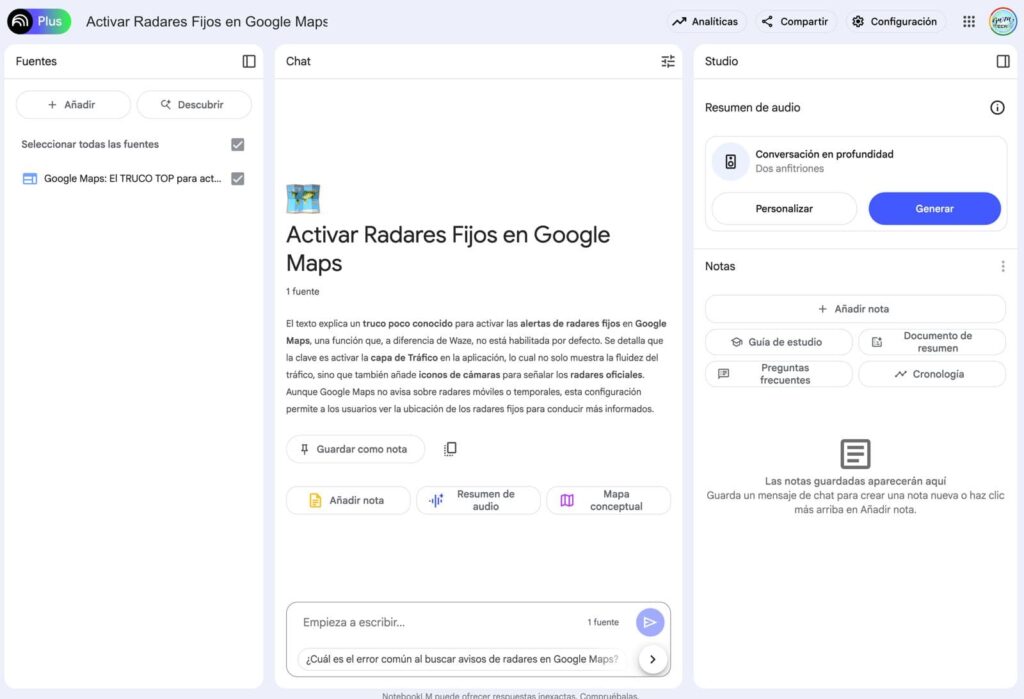Click the Conversación en profundidad speaker icon
1024x699 pixels.
731,161
